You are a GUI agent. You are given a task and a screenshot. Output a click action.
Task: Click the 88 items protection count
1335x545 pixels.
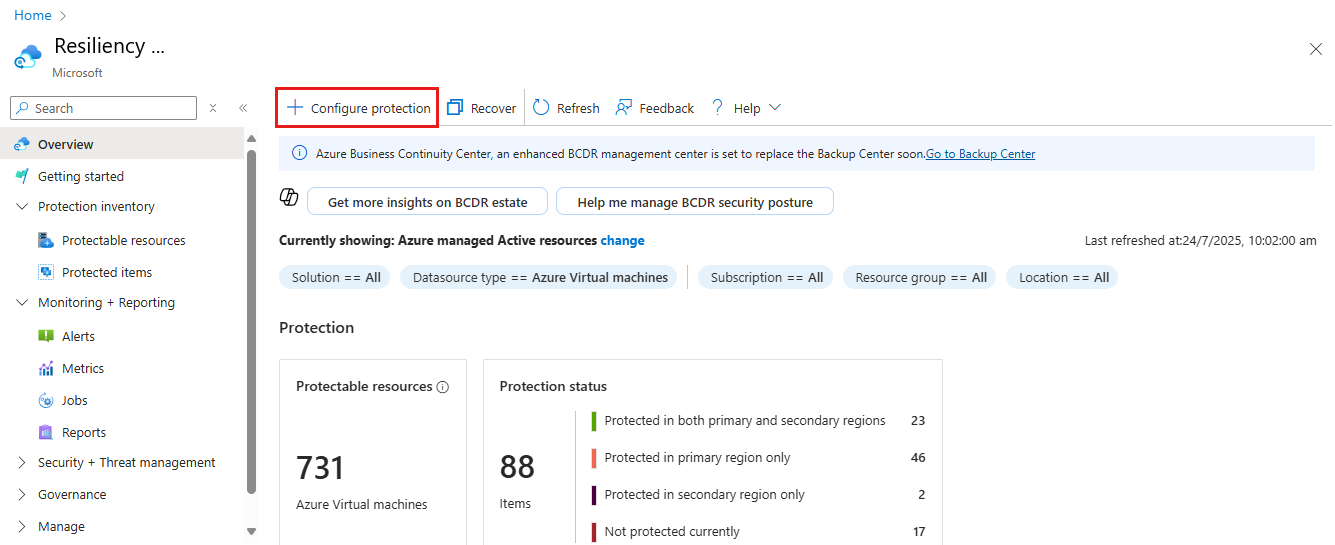tap(517, 467)
